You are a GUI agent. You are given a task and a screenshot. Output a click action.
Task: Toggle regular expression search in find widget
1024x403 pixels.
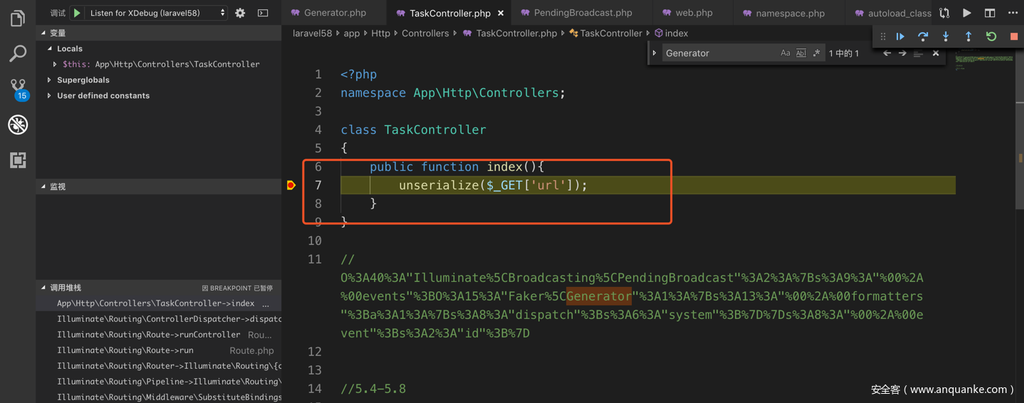click(816, 53)
